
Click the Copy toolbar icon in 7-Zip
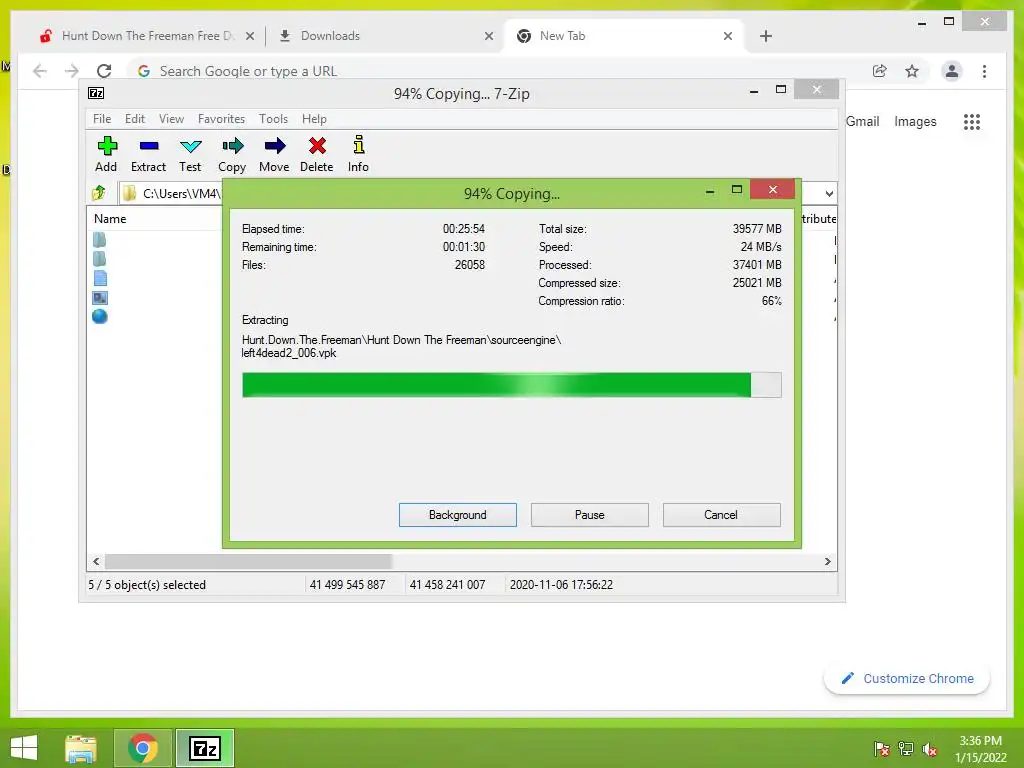(x=232, y=146)
